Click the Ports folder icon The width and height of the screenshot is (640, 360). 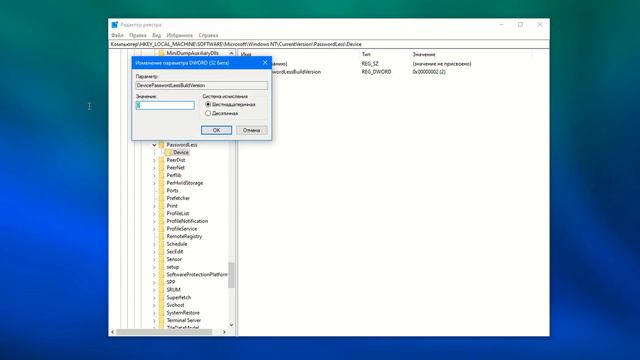click(x=162, y=191)
